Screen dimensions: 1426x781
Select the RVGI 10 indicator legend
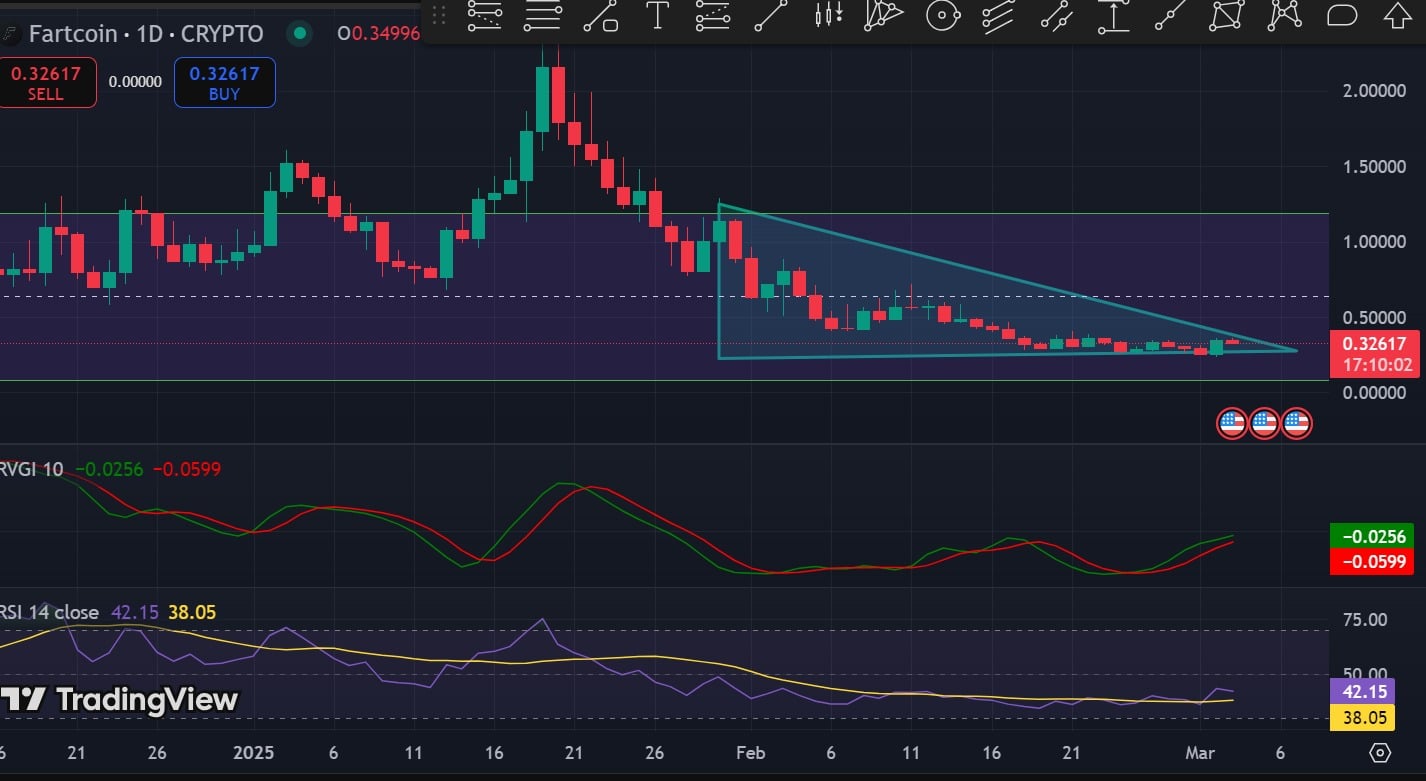coord(32,469)
